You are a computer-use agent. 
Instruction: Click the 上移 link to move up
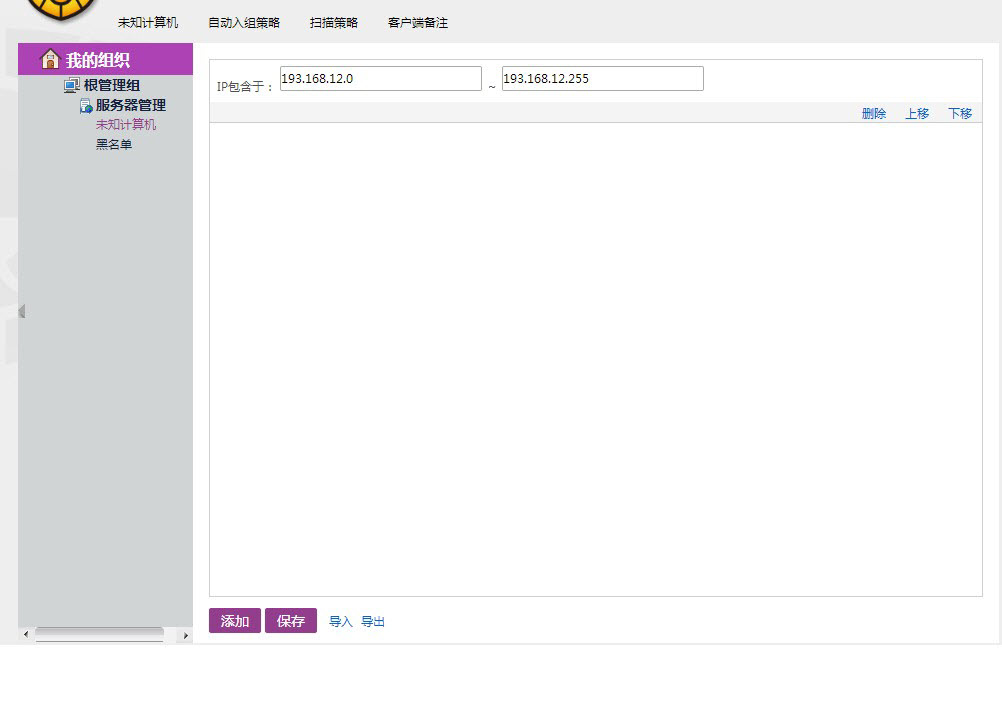point(917,114)
